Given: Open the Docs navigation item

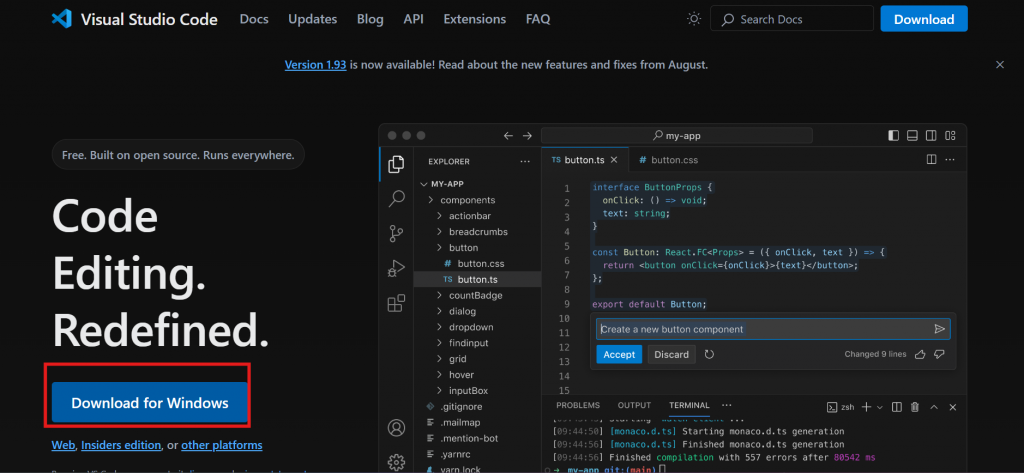Looking at the screenshot, I should [x=254, y=19].
